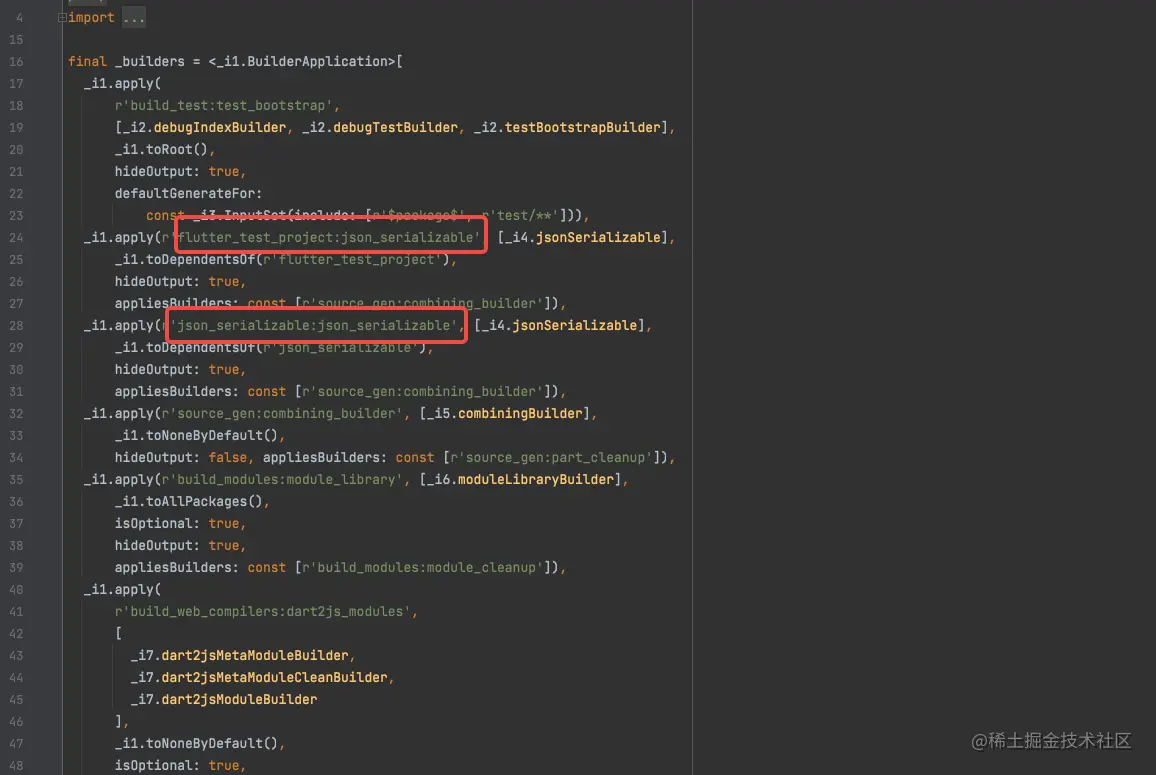This screenshot has width=1156, height=775.
Task: Click dart2jsMetaModuleBuilder identifier
Action: (254, 656)
